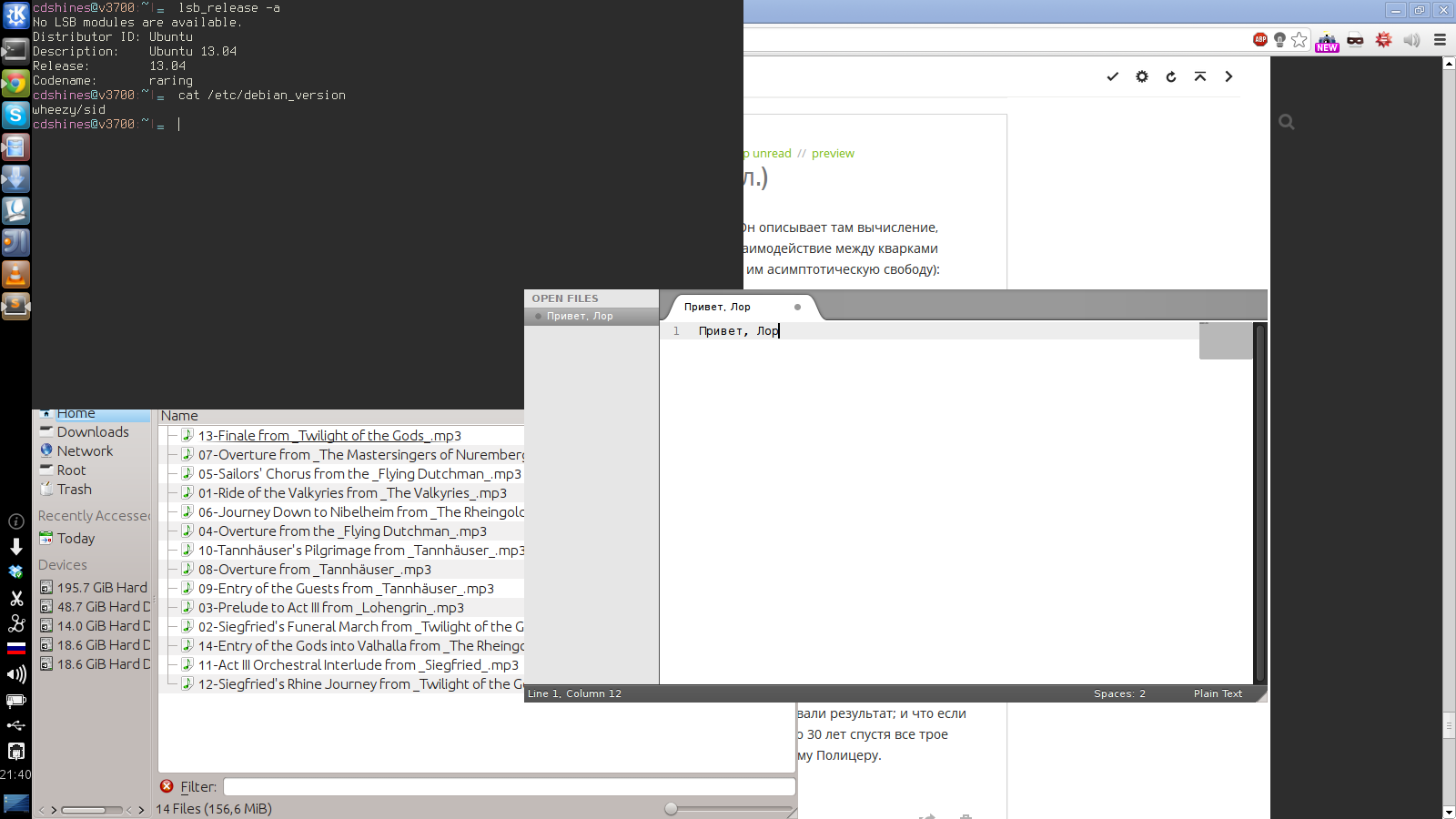Click Chrome's vertical scrollbar up arrow
The width and height of the screenshot is (1456, 819).
point(1449,63)
